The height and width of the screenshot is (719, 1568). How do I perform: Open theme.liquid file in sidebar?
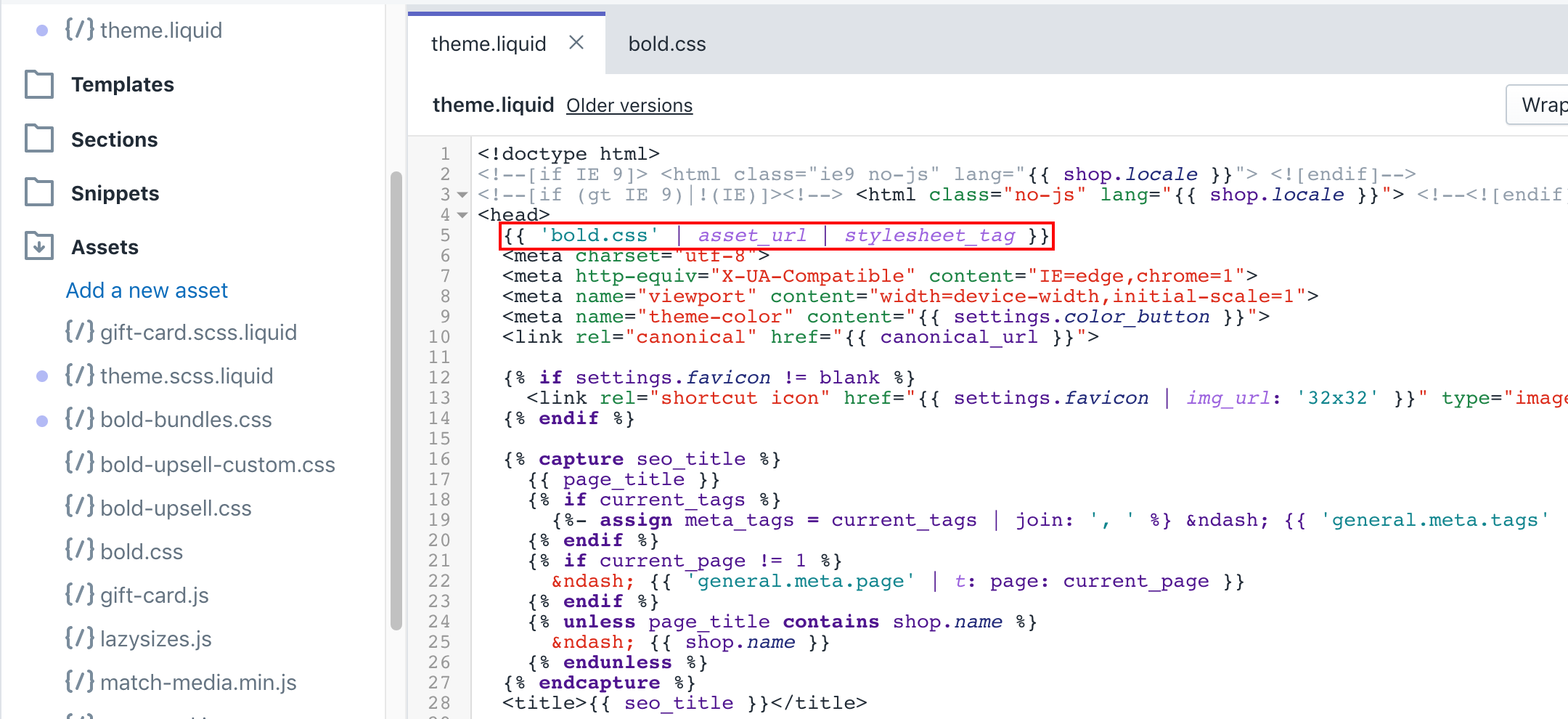tap(161, 31)
